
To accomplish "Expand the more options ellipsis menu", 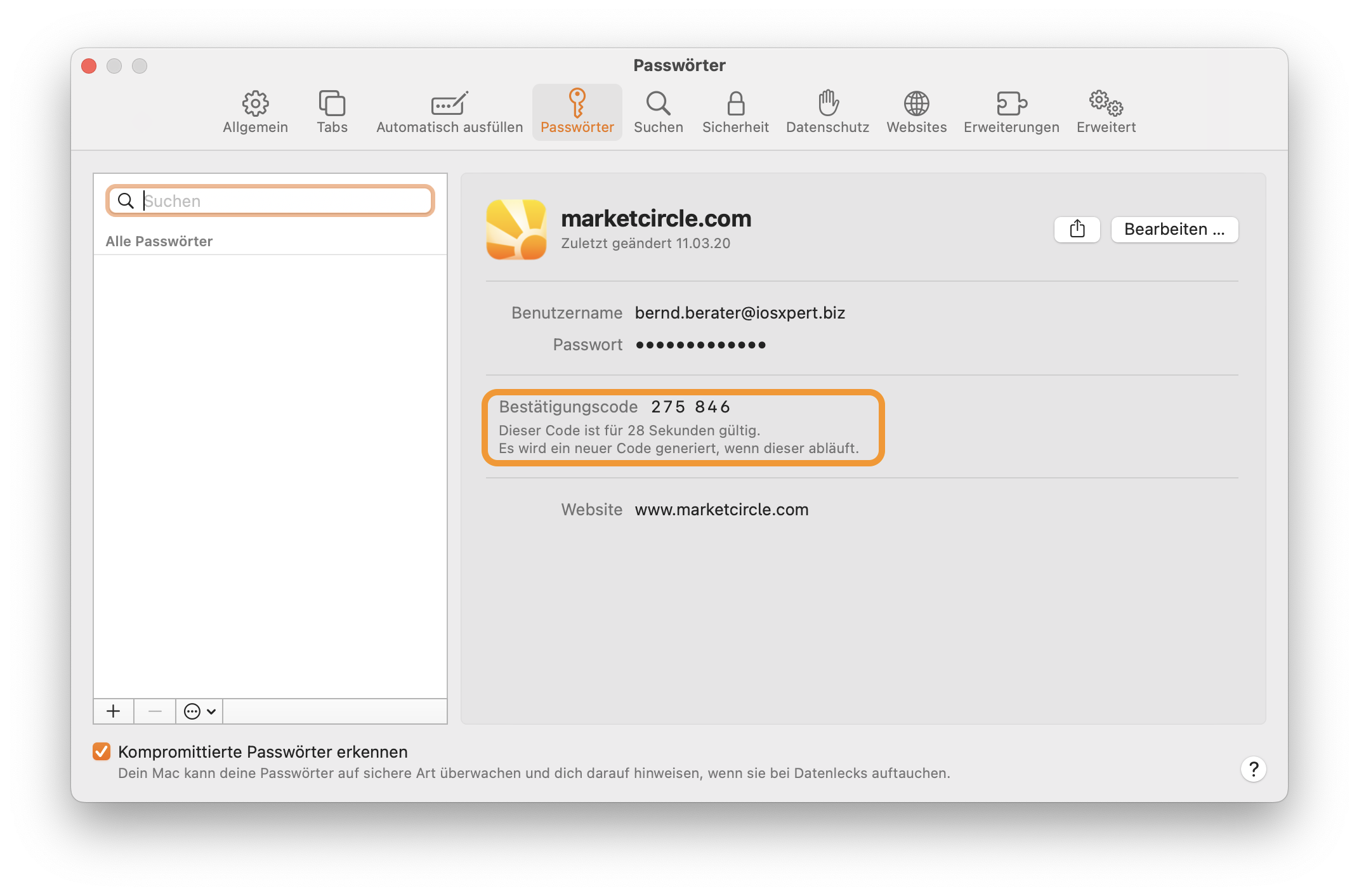I will 199,711.
